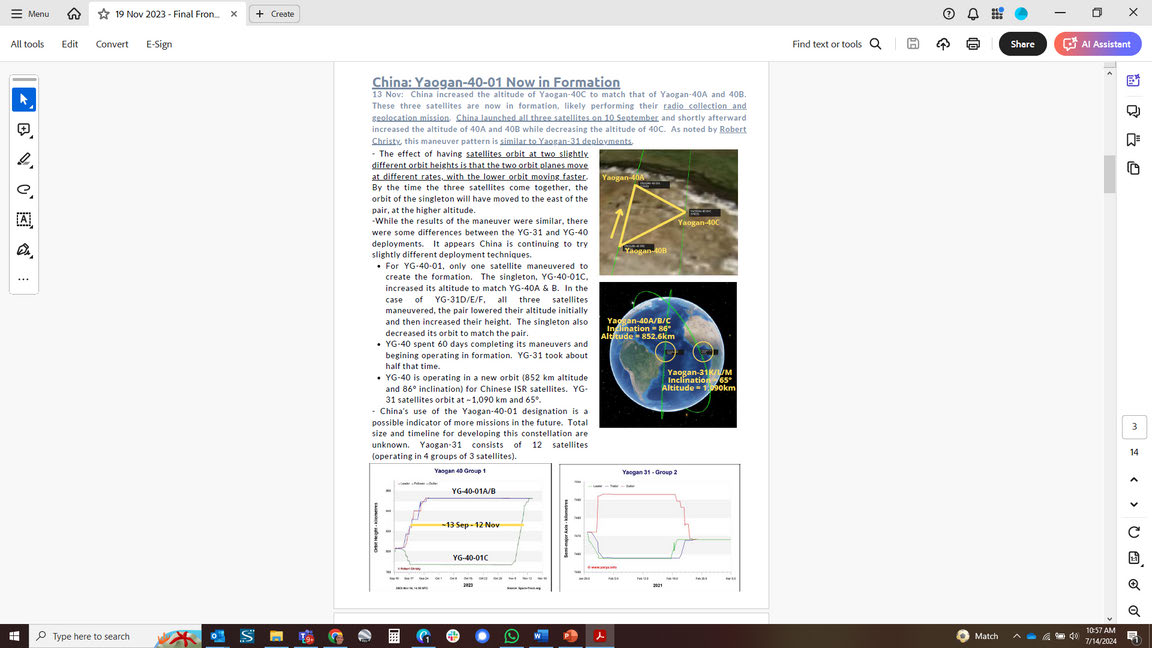The image size is (1152, 648).
Task: Select the arrow selection tool
Action: pyautogui.click(x=24, y=99)
